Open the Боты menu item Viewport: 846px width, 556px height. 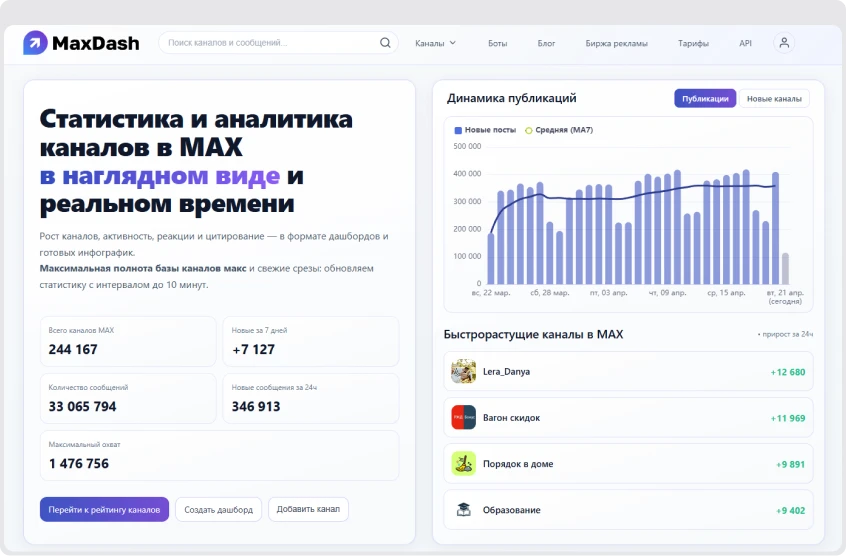(x=497, y=43)
